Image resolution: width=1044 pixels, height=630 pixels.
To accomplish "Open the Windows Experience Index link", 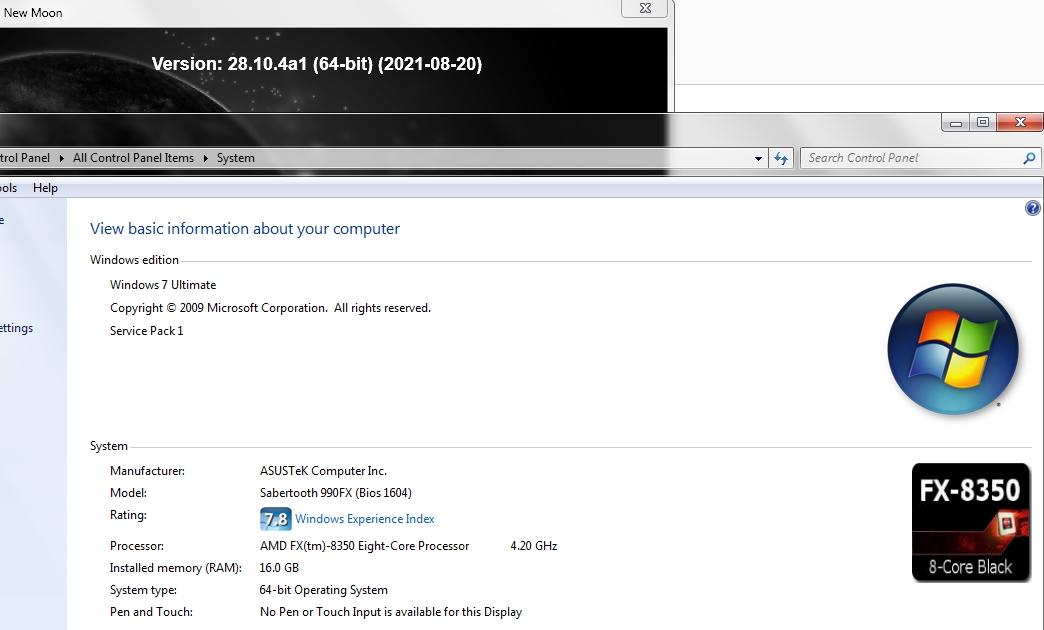I will click(364, 519).
